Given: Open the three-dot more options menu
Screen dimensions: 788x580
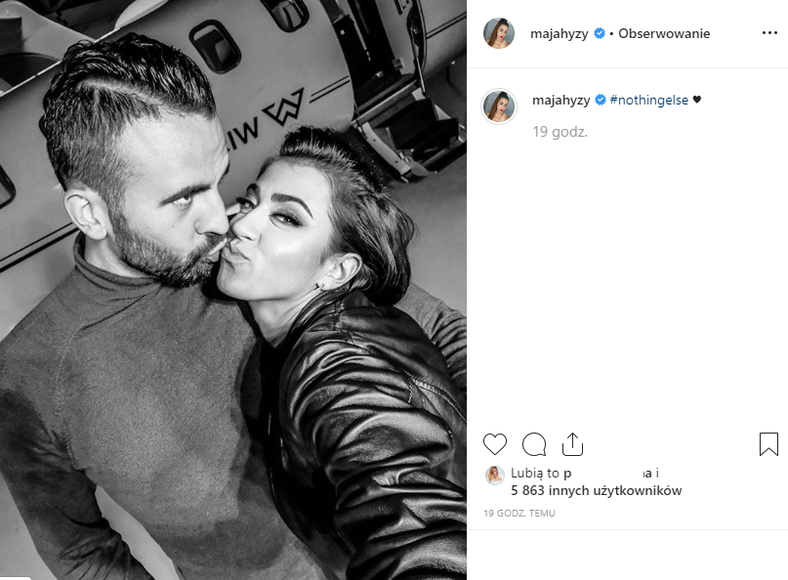Looking at the screenshot, I should (x=769, y=33).
